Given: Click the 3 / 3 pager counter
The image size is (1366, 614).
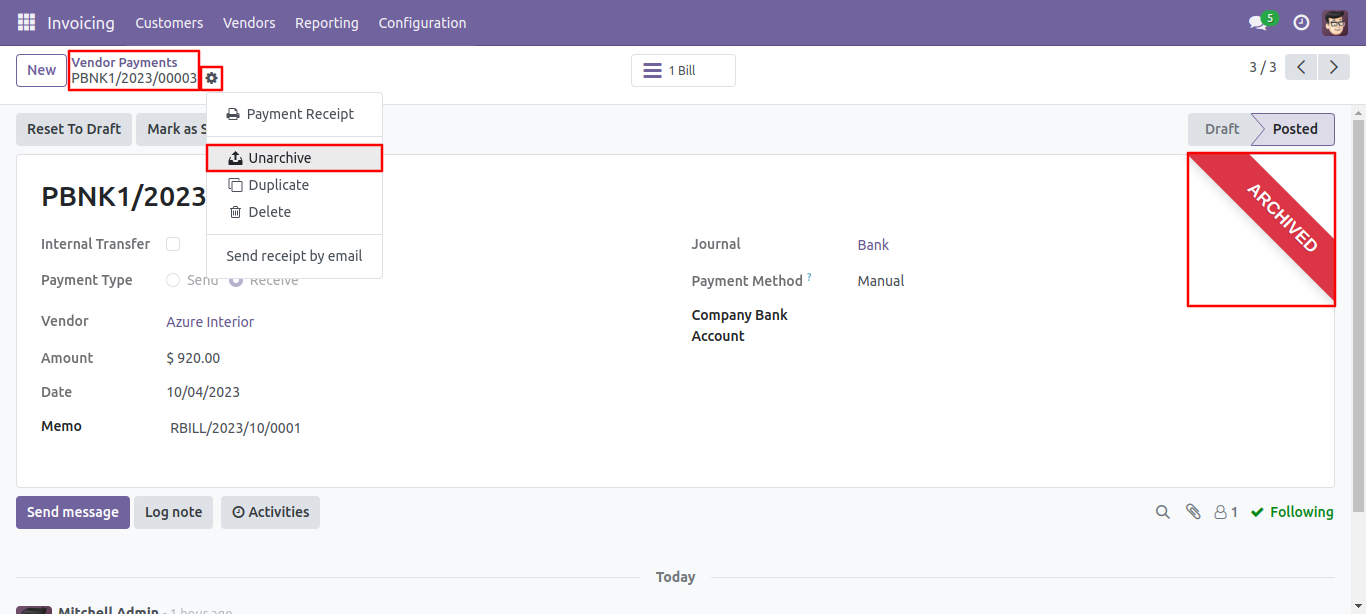Looking at the screenshot, I should tap(1263, 67).
